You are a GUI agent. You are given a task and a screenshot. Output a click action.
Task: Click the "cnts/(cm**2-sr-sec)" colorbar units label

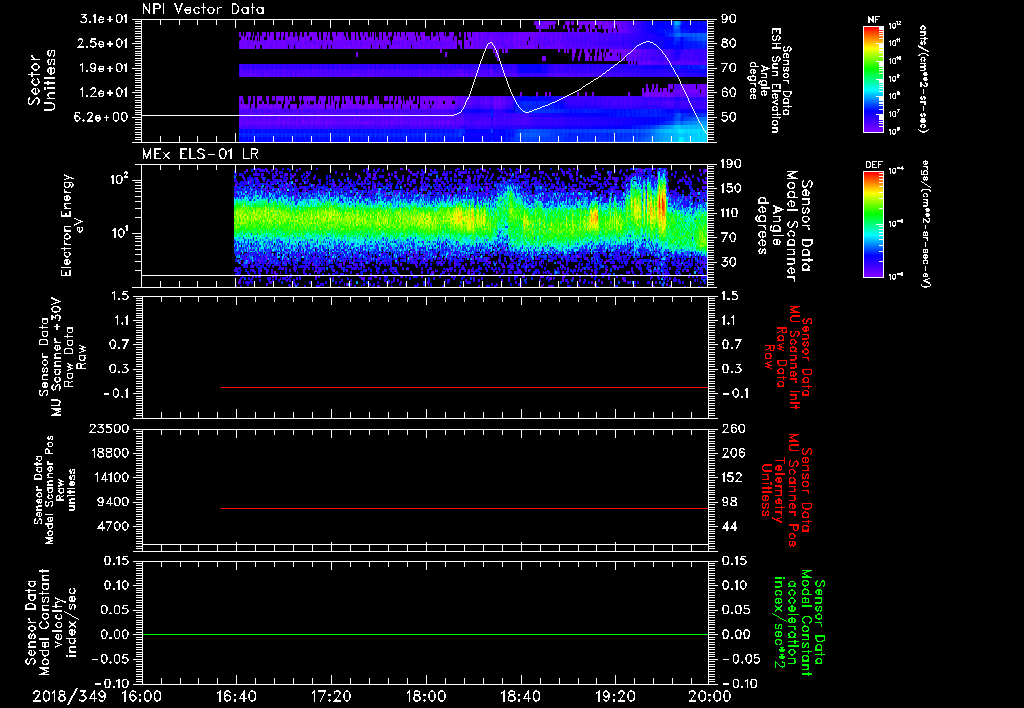[x=923, y=78]
